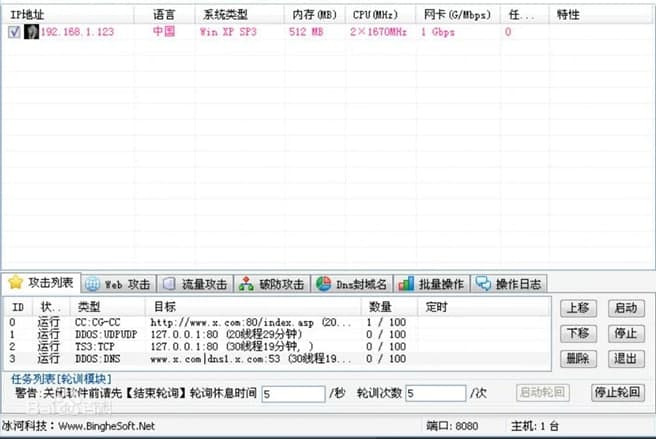Image resolution: width=656 pixels, height=439 pixels.
Task: Select the TS3:TCP attack row
Action: click(x=277, y=347)
